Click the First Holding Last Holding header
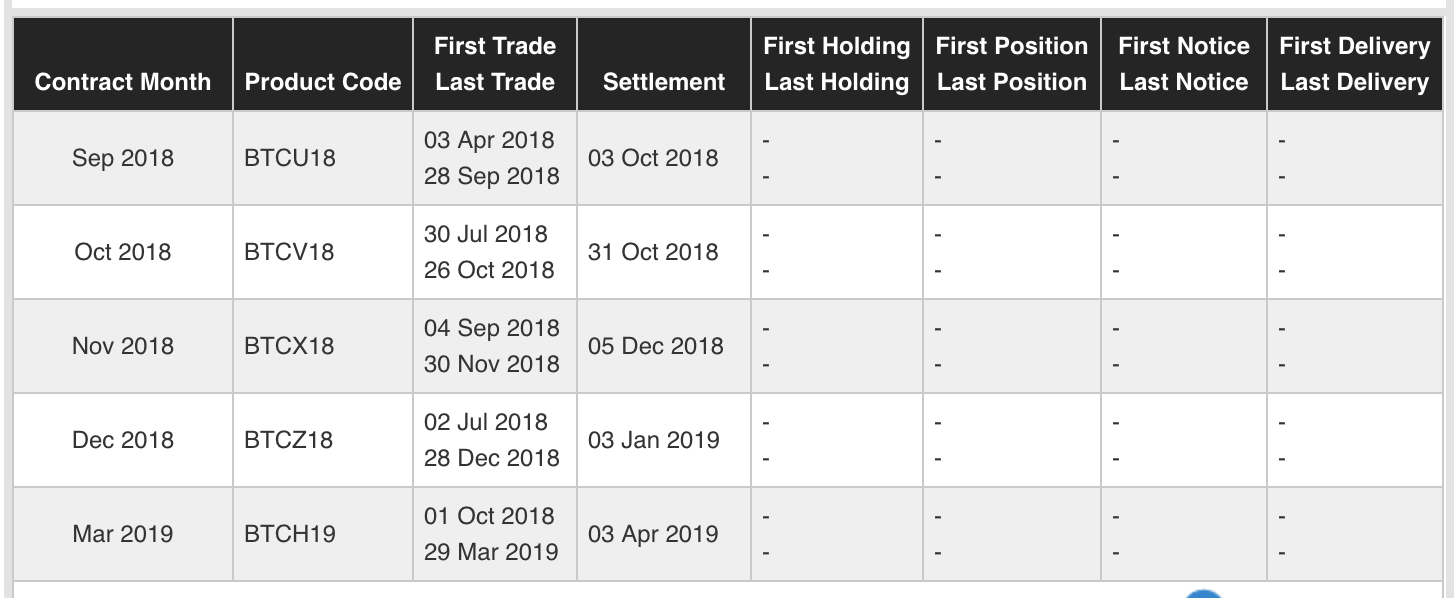The height and width of the screenshot is (598, 1454). point(837,64)
